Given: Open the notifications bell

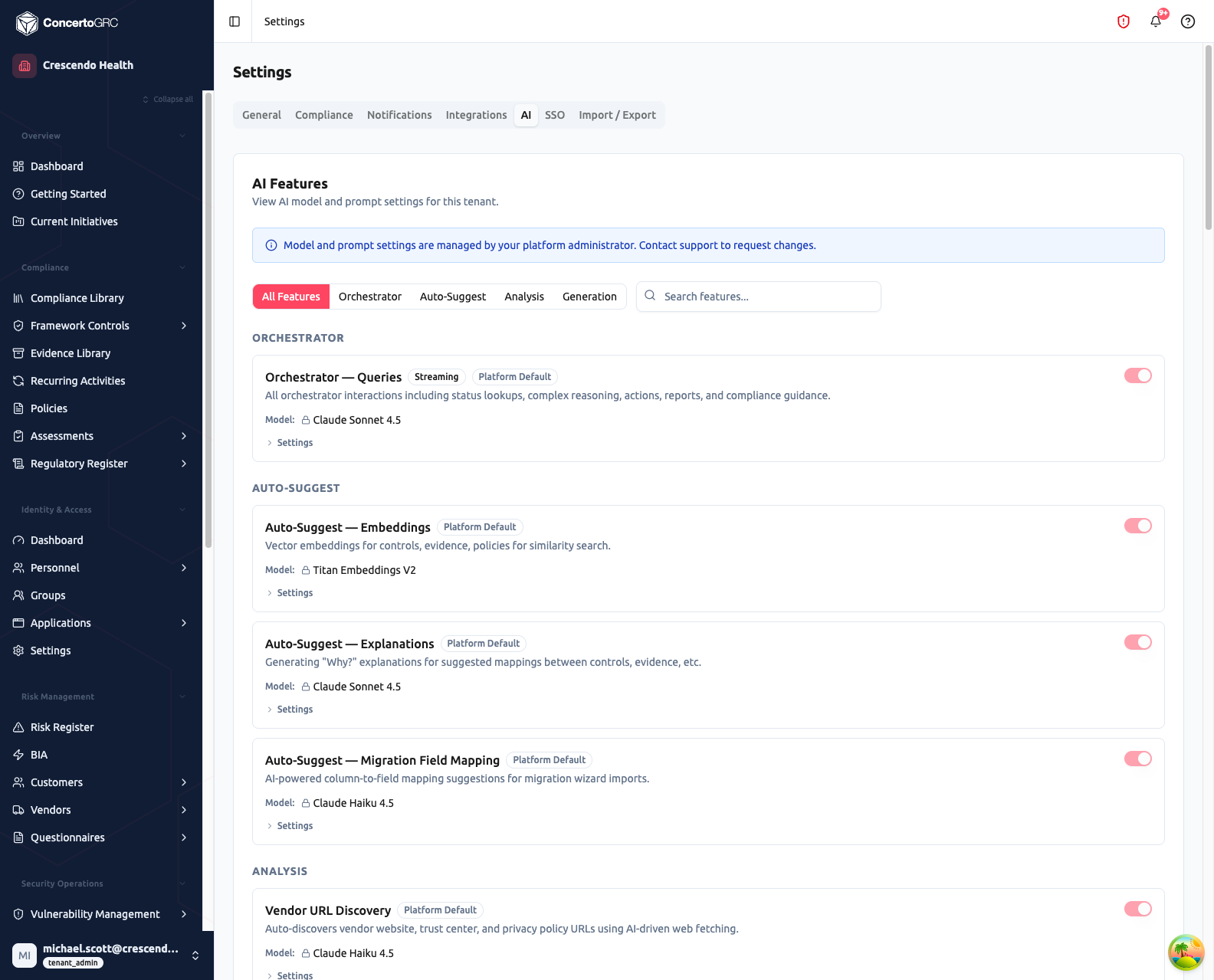Looking at the screenshot, I should (x=1156, y=21).
